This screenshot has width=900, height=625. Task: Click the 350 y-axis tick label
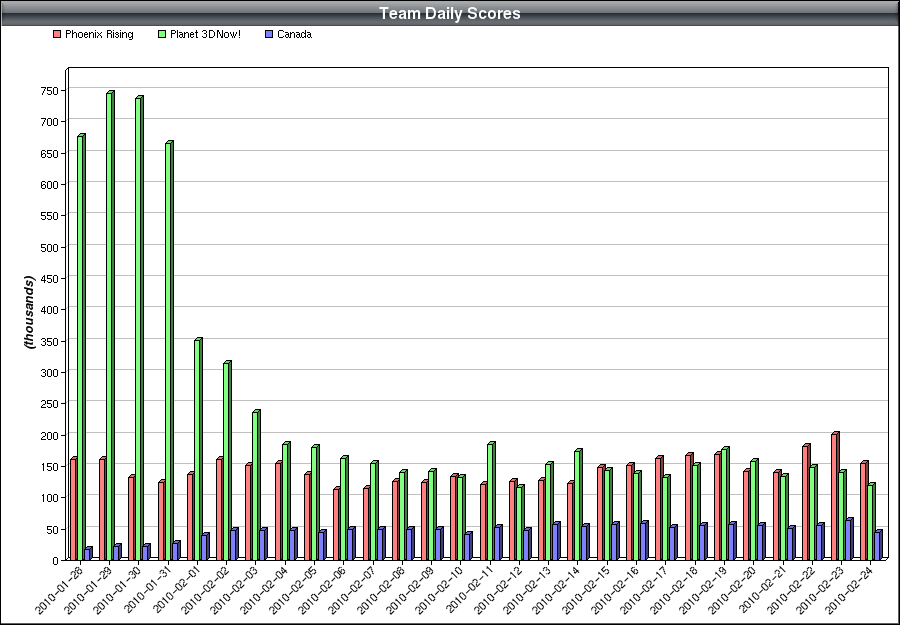coord(49,341)
